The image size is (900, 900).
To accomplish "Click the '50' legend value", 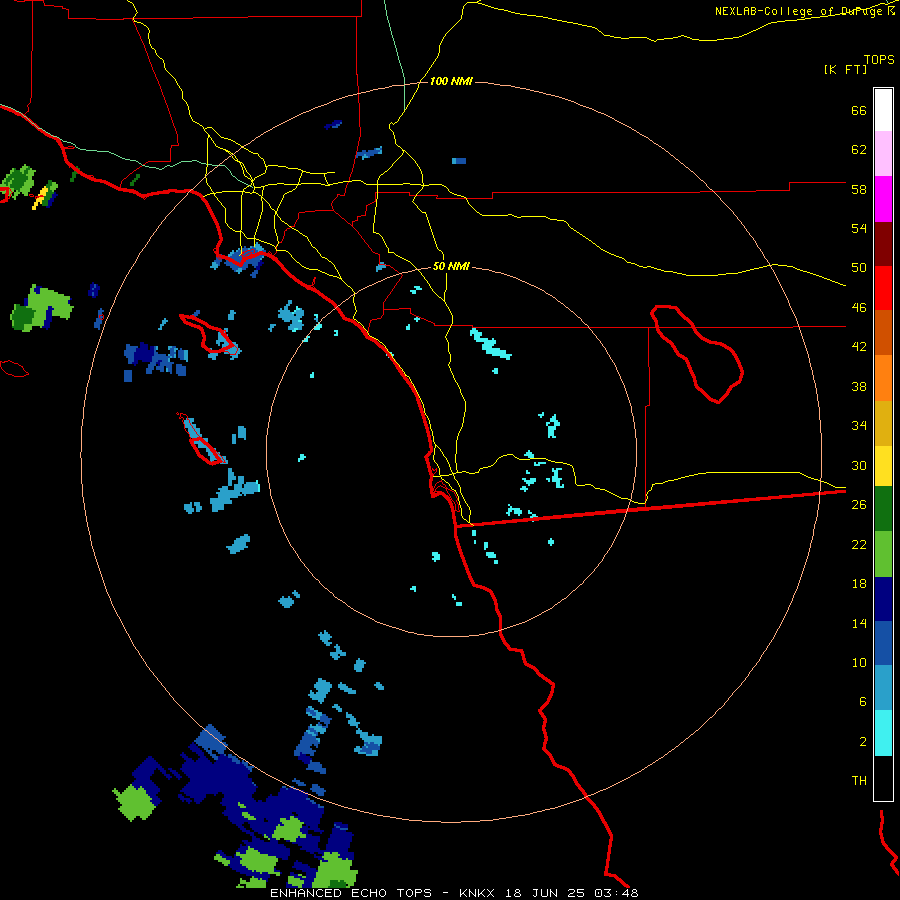I will [x=859, y=268].
